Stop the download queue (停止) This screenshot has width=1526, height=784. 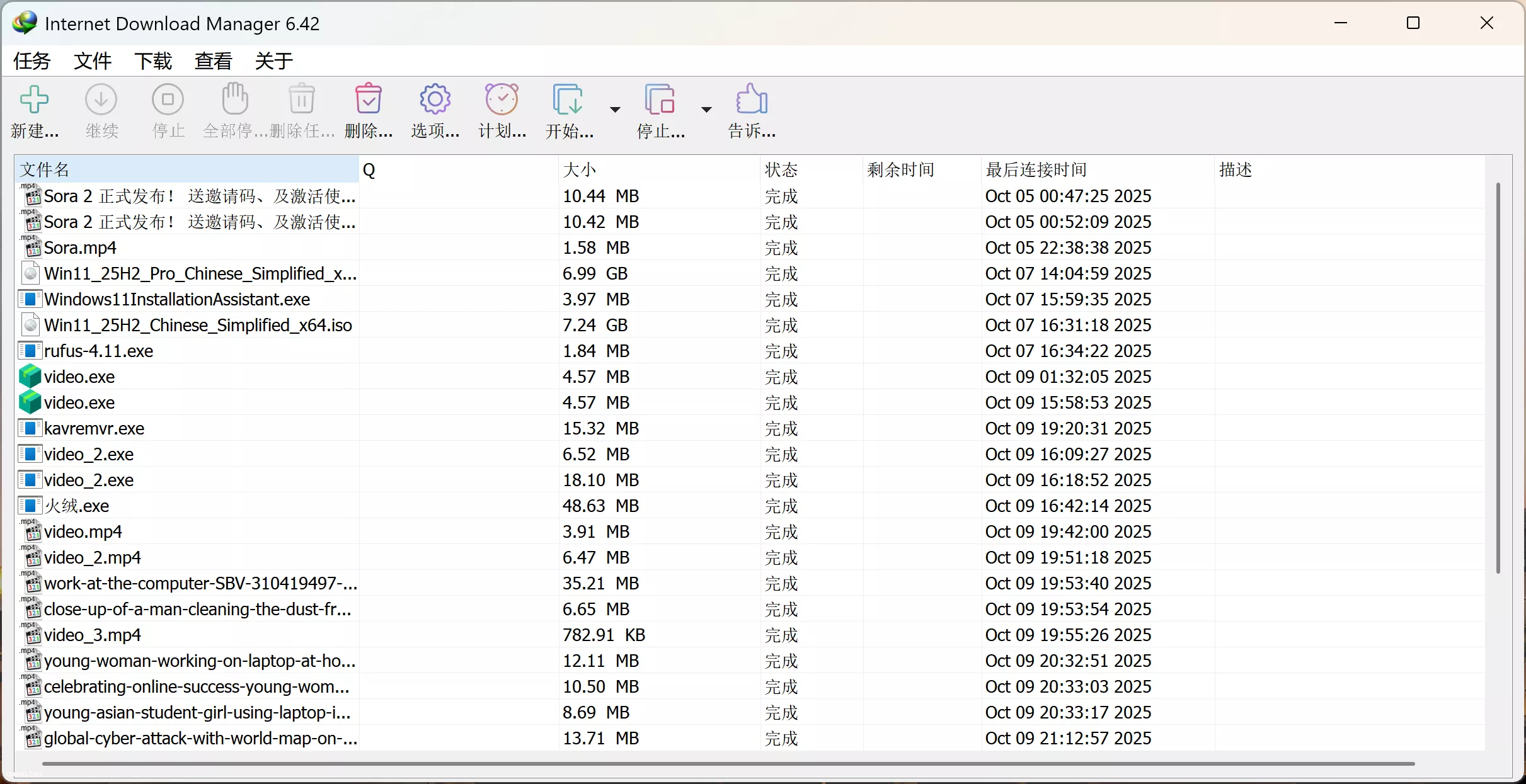pos(659,110)
